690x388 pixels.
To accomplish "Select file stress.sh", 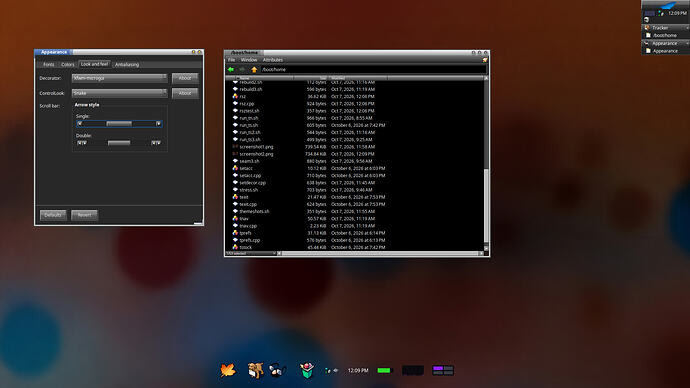I will (x=249, y=190).
